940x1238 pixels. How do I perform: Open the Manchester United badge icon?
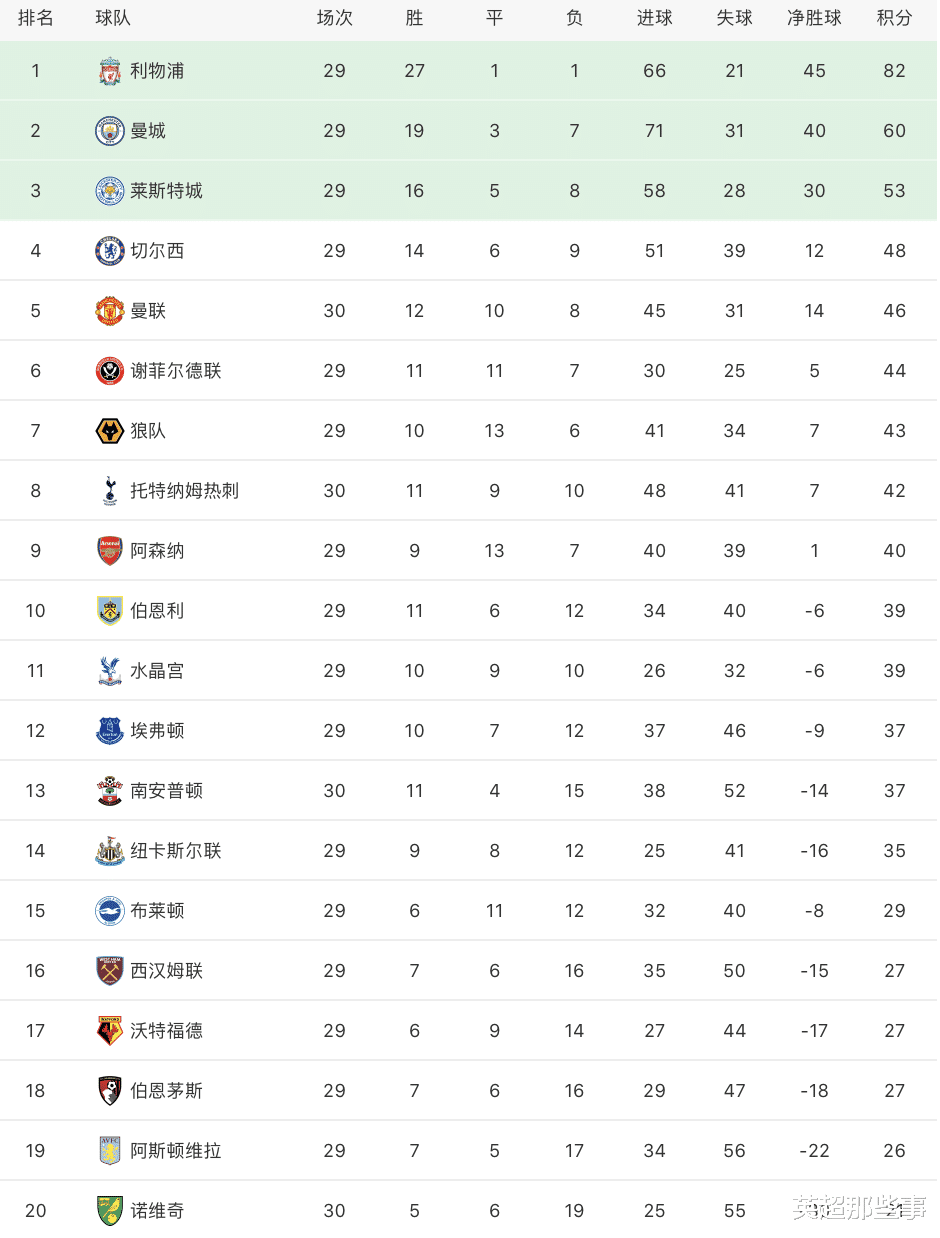click(109, 311)
